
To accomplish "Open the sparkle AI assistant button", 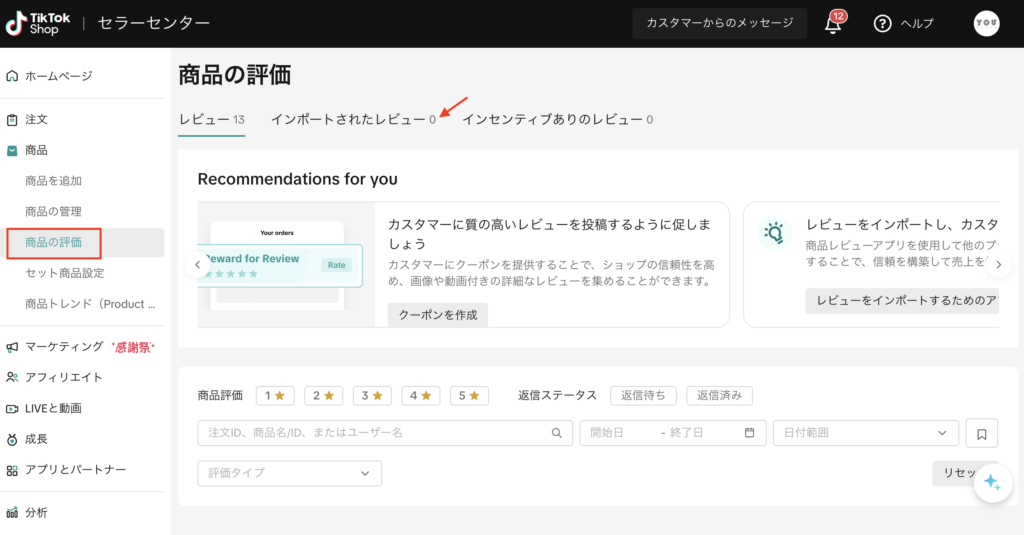I will [x=991, y=482].
